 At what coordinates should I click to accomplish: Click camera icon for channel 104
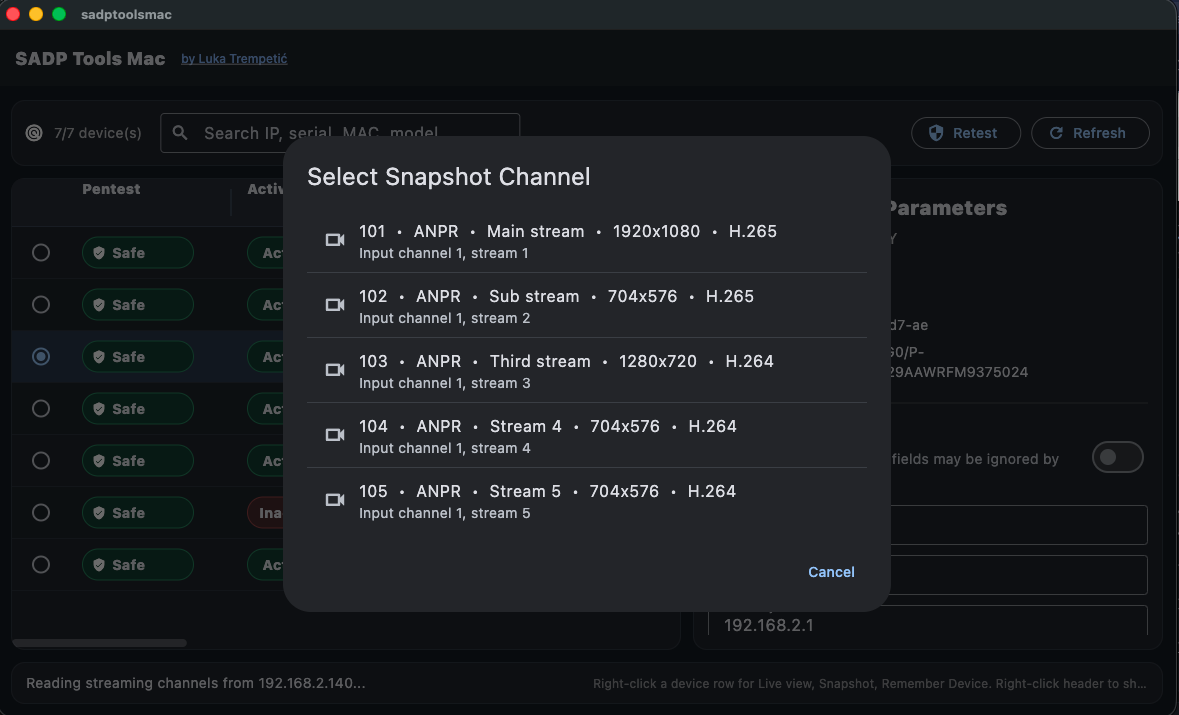coord(335,435)
